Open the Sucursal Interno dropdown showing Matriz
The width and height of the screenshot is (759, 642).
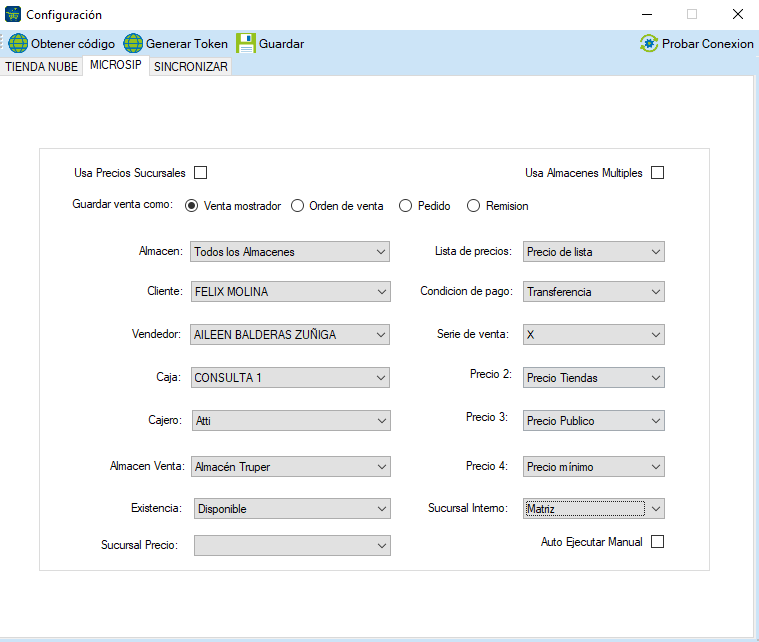pyautogui.click(x=593, y=509)
